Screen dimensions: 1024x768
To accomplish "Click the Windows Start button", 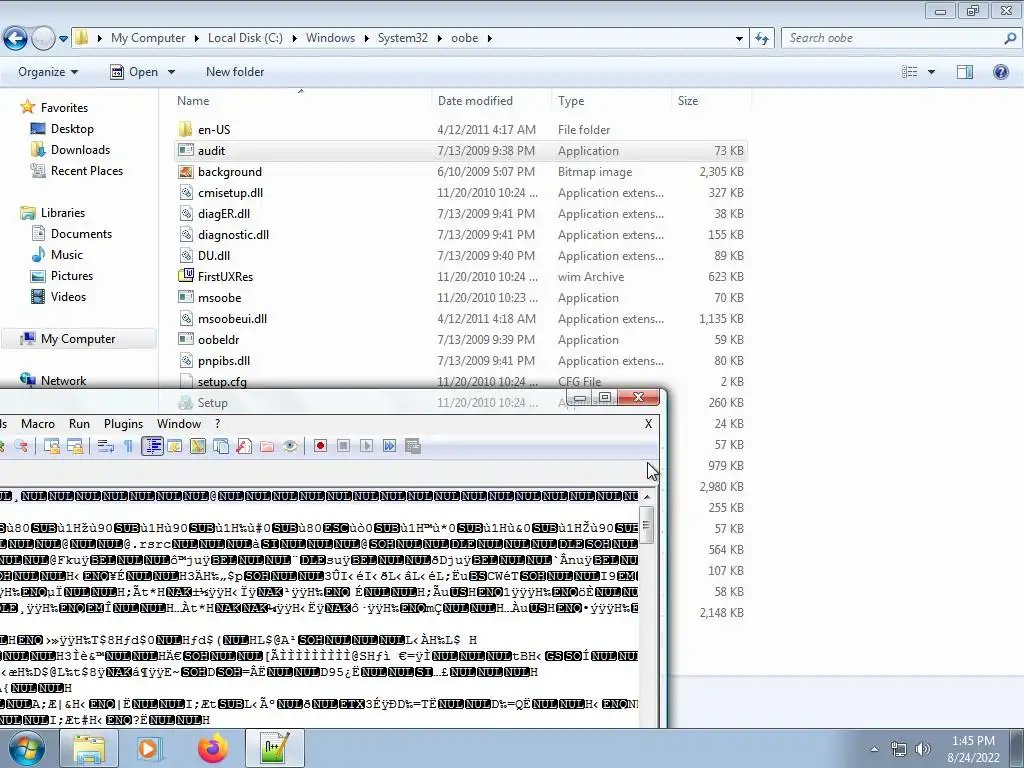I will point(26,748).
